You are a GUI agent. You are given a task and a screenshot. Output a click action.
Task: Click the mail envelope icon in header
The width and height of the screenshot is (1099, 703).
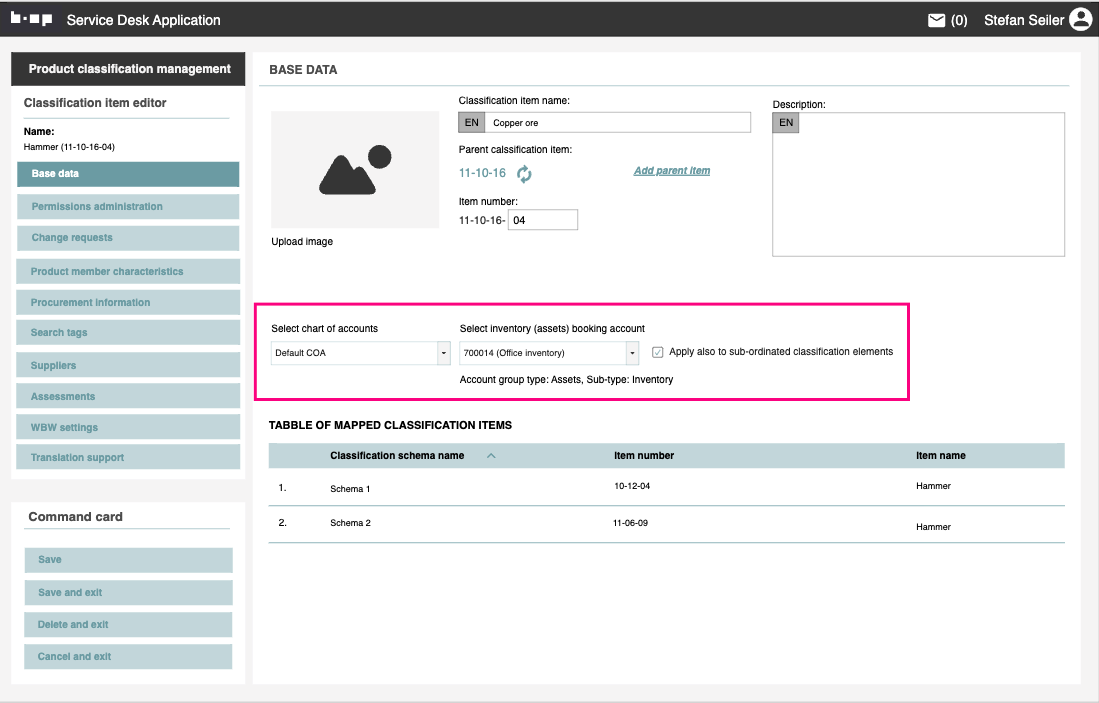pos(936,20)
